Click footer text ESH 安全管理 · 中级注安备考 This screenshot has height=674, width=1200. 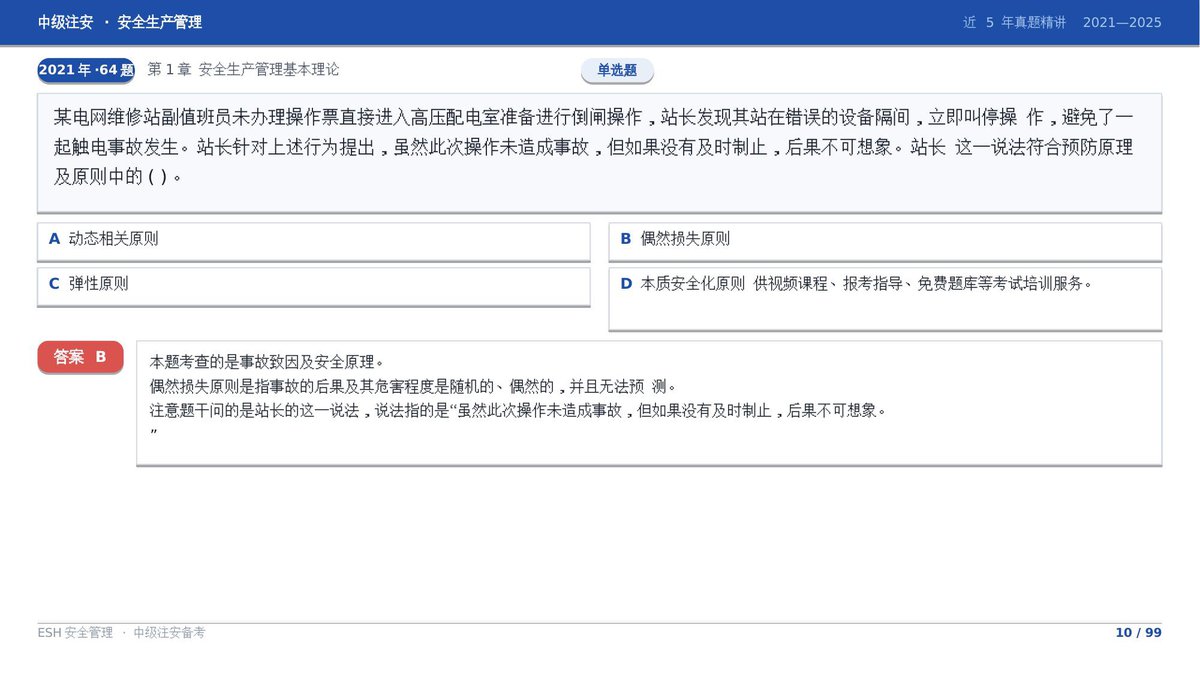[x=121, y=633]
